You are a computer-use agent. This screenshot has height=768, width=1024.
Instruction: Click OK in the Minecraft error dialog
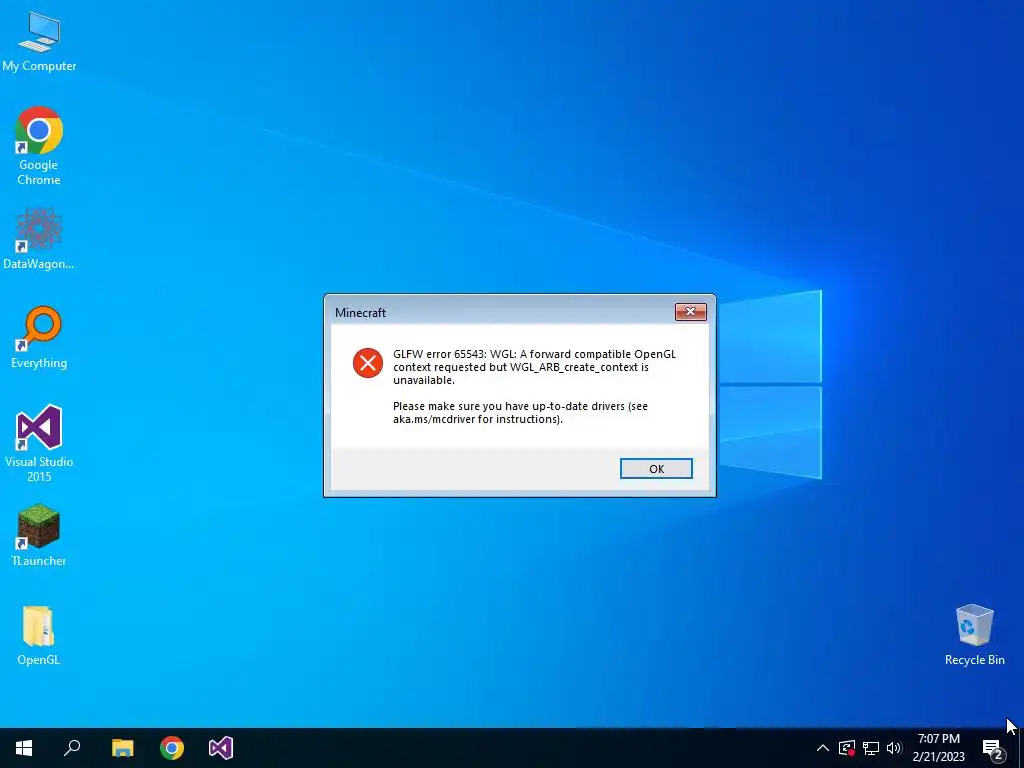656,469
